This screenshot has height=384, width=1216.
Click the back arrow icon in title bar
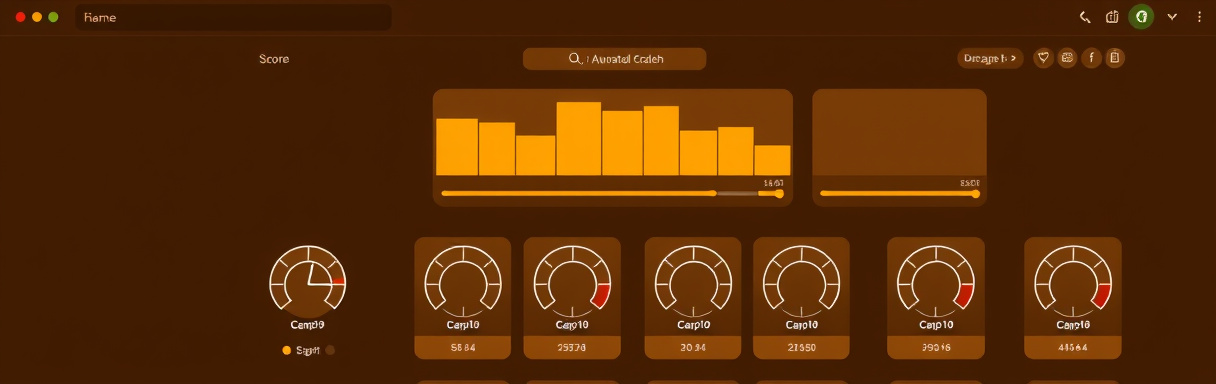[1085, 17]
